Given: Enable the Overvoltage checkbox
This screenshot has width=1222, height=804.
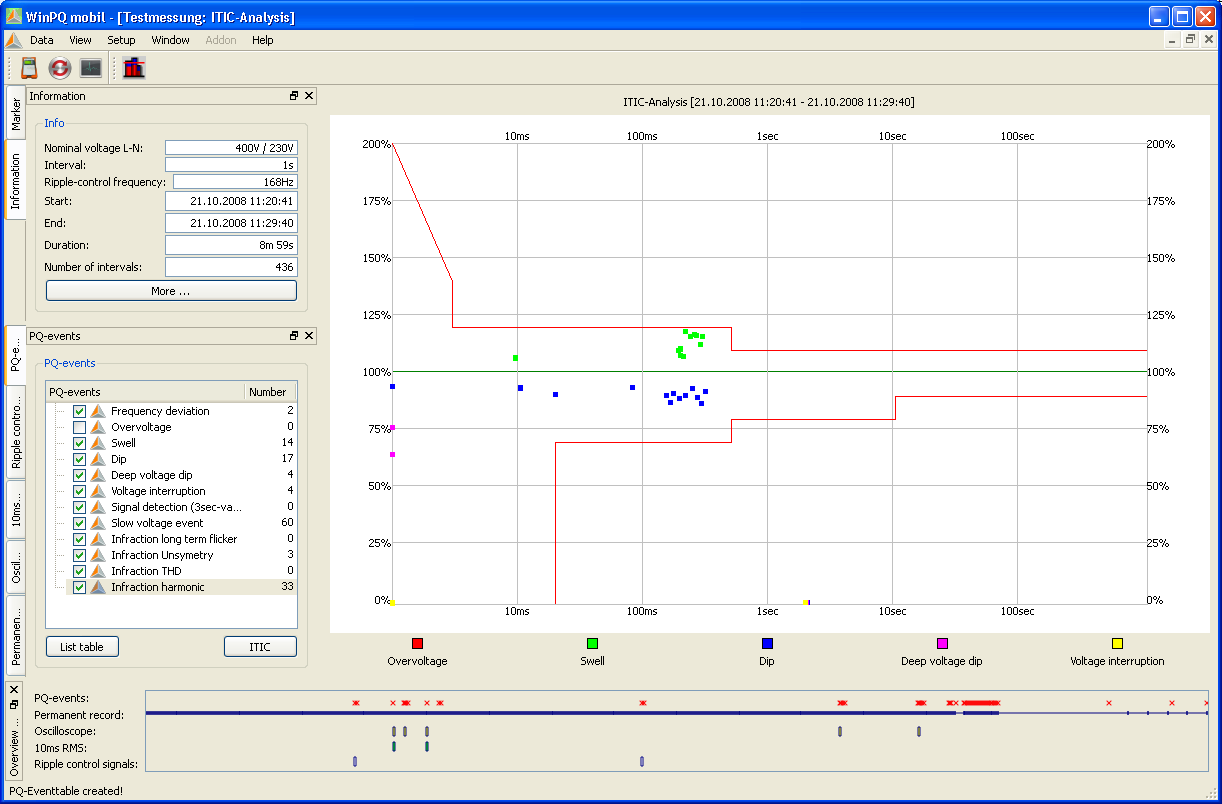Looking at the screenshot, I should pos(79,427).
